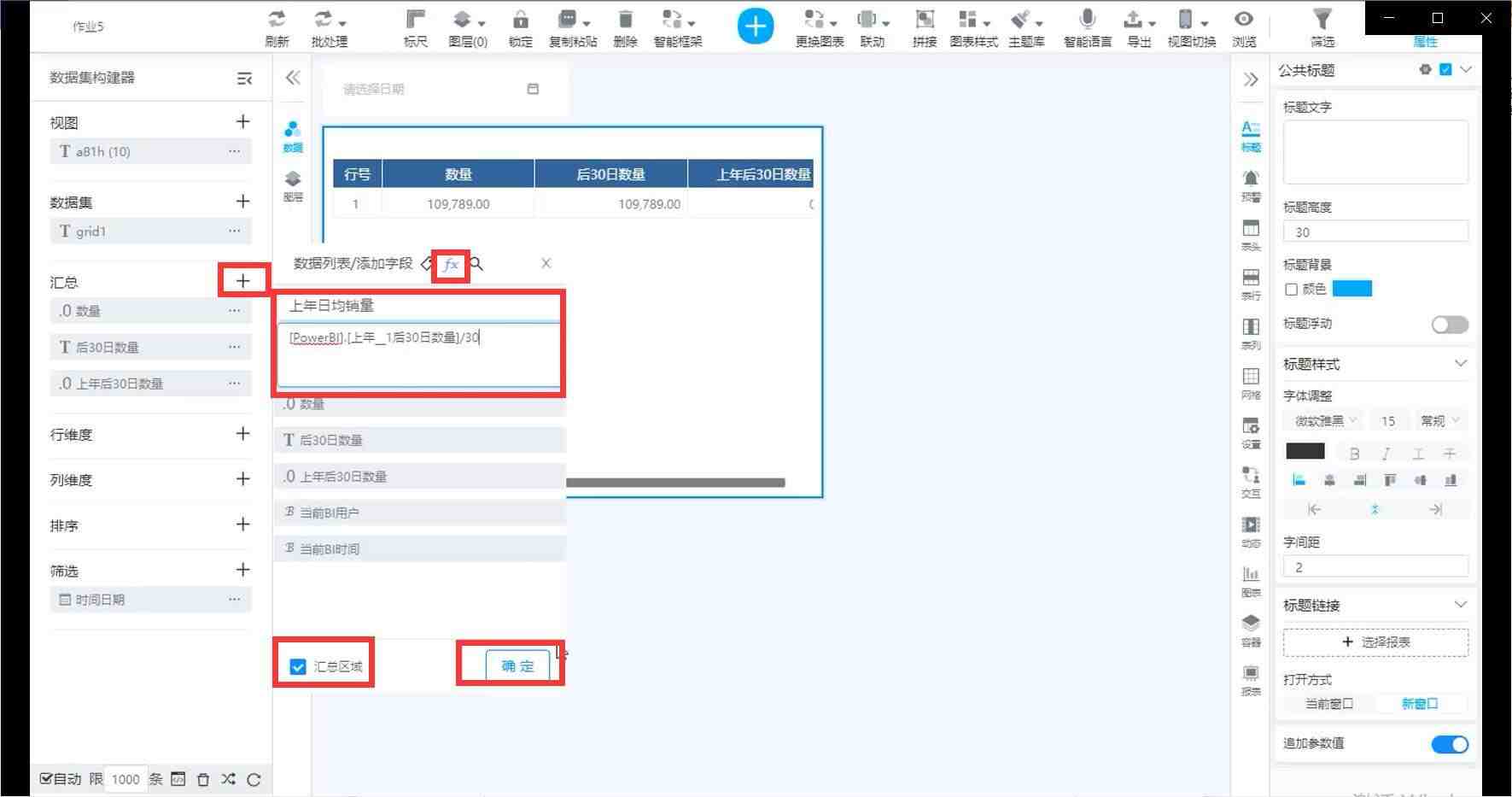Add a new 数据集 with plus
Image resolution: width=1512 pixels, height=797 pixels.
pyautogui.click(x=242, y=201)
